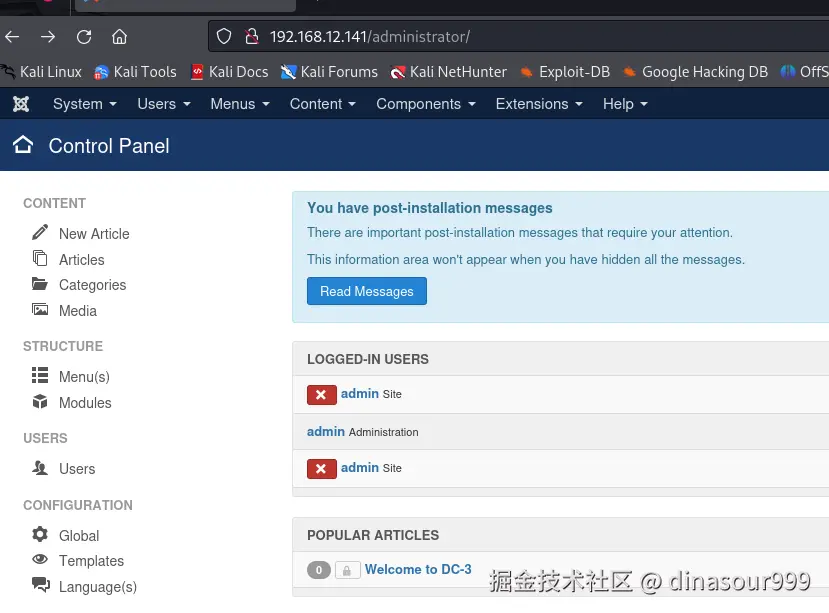Open first admin Site user link
The height and width of the screenshot is (613, 829).
pyautogui.click(x=360, y=394)
